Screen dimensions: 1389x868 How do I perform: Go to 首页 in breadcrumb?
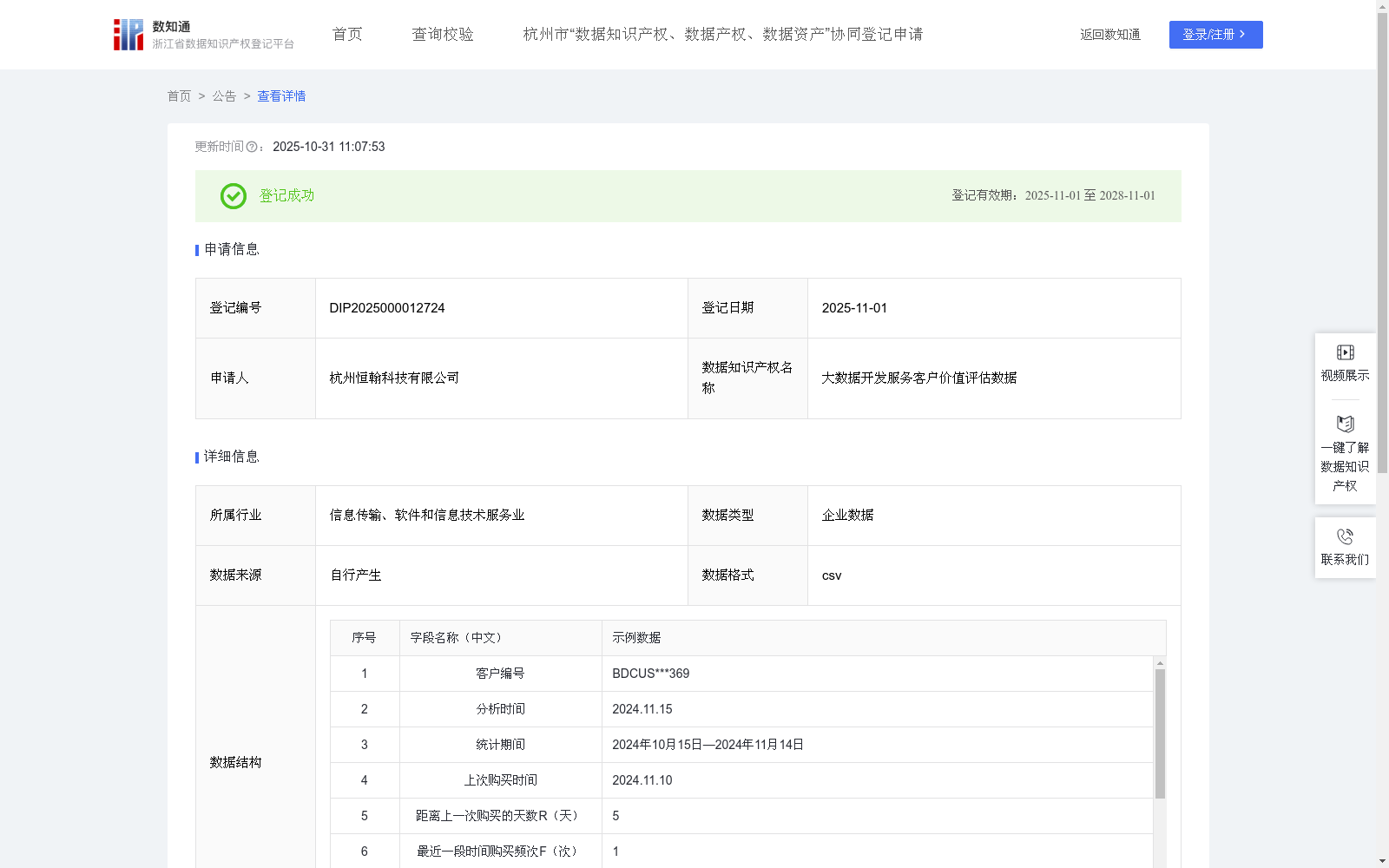pos(179,96)
